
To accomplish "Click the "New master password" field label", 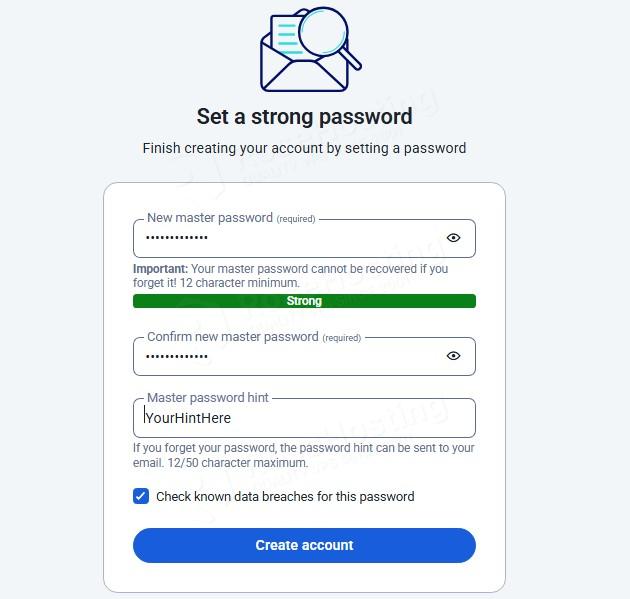I will (x=210, y=218).
